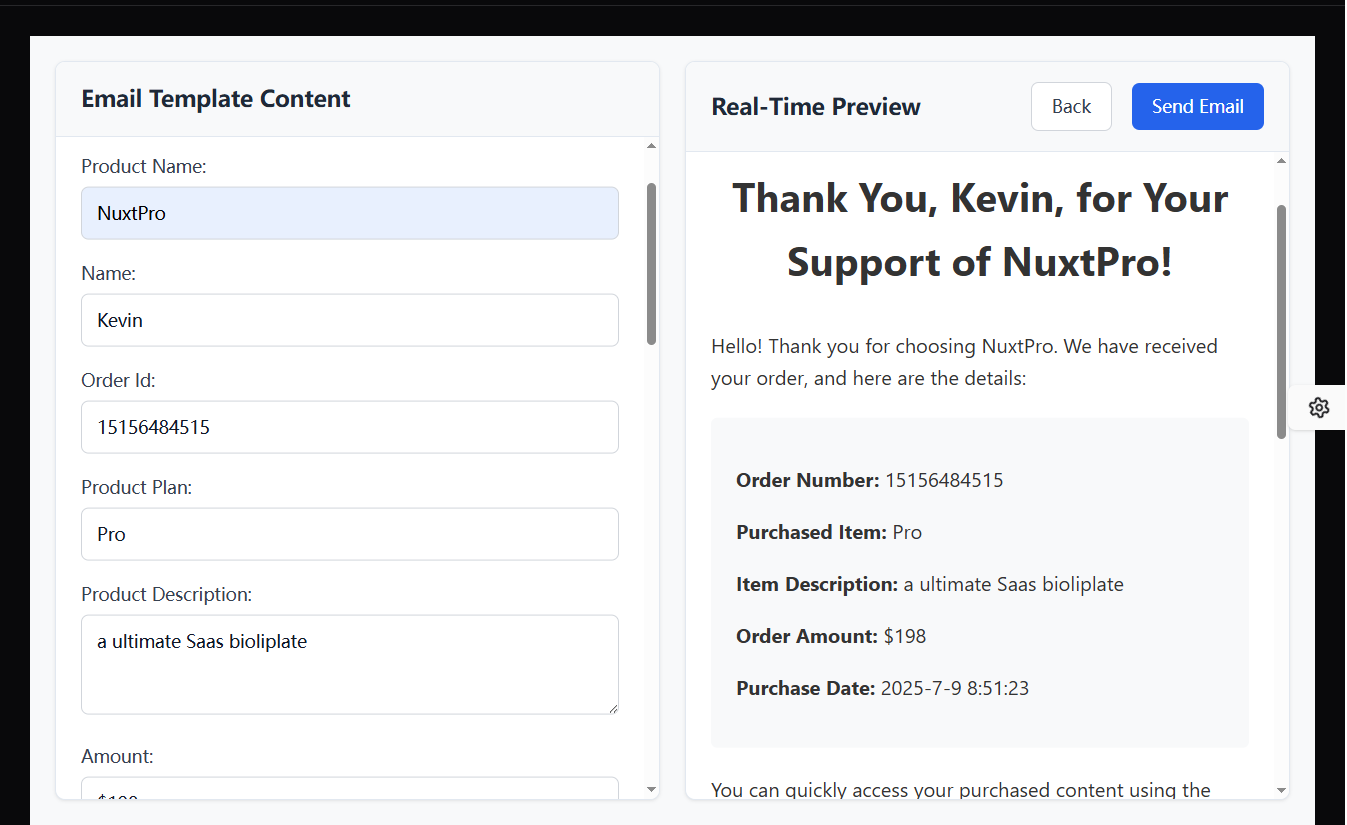
Task: Click the preview panel scrollbar thumb
Action: click(1282, 321)
